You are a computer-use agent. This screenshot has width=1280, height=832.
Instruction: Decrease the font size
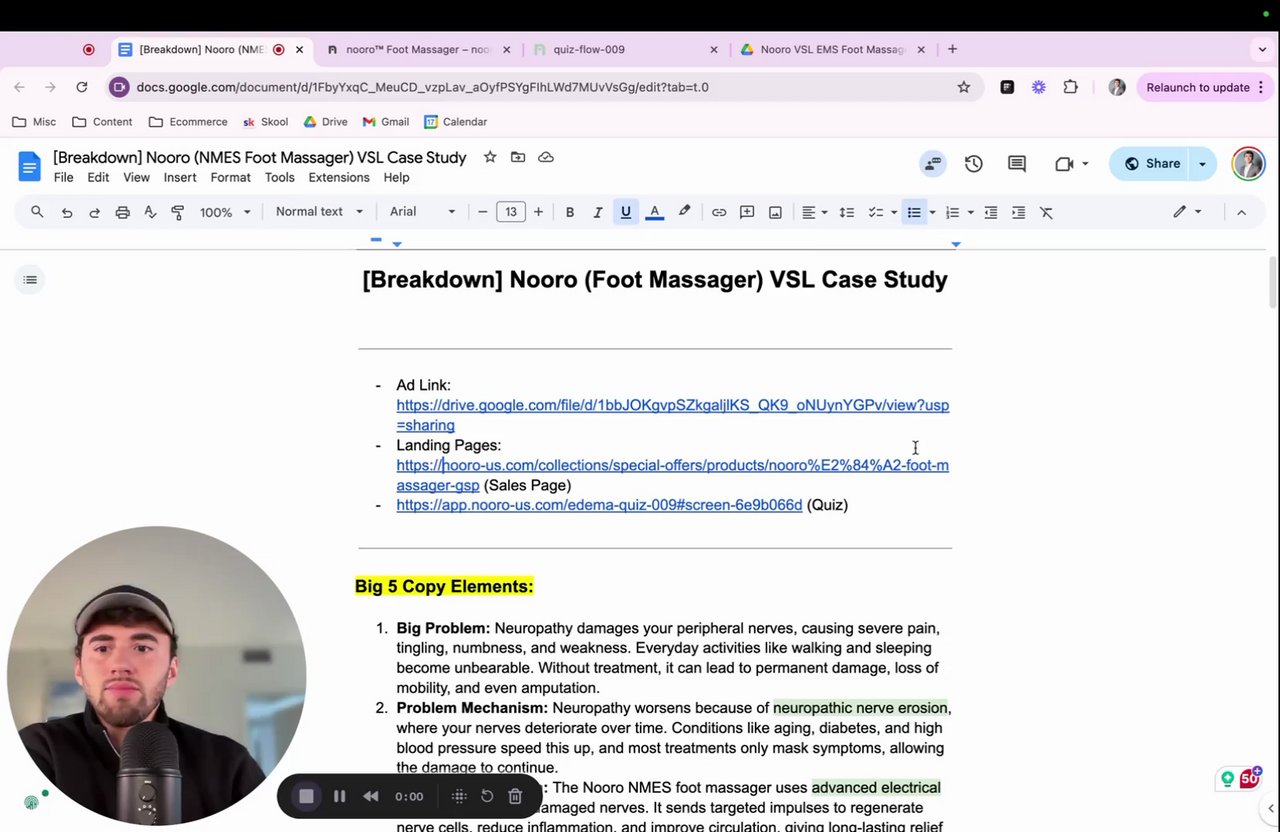tap(483, 212)
